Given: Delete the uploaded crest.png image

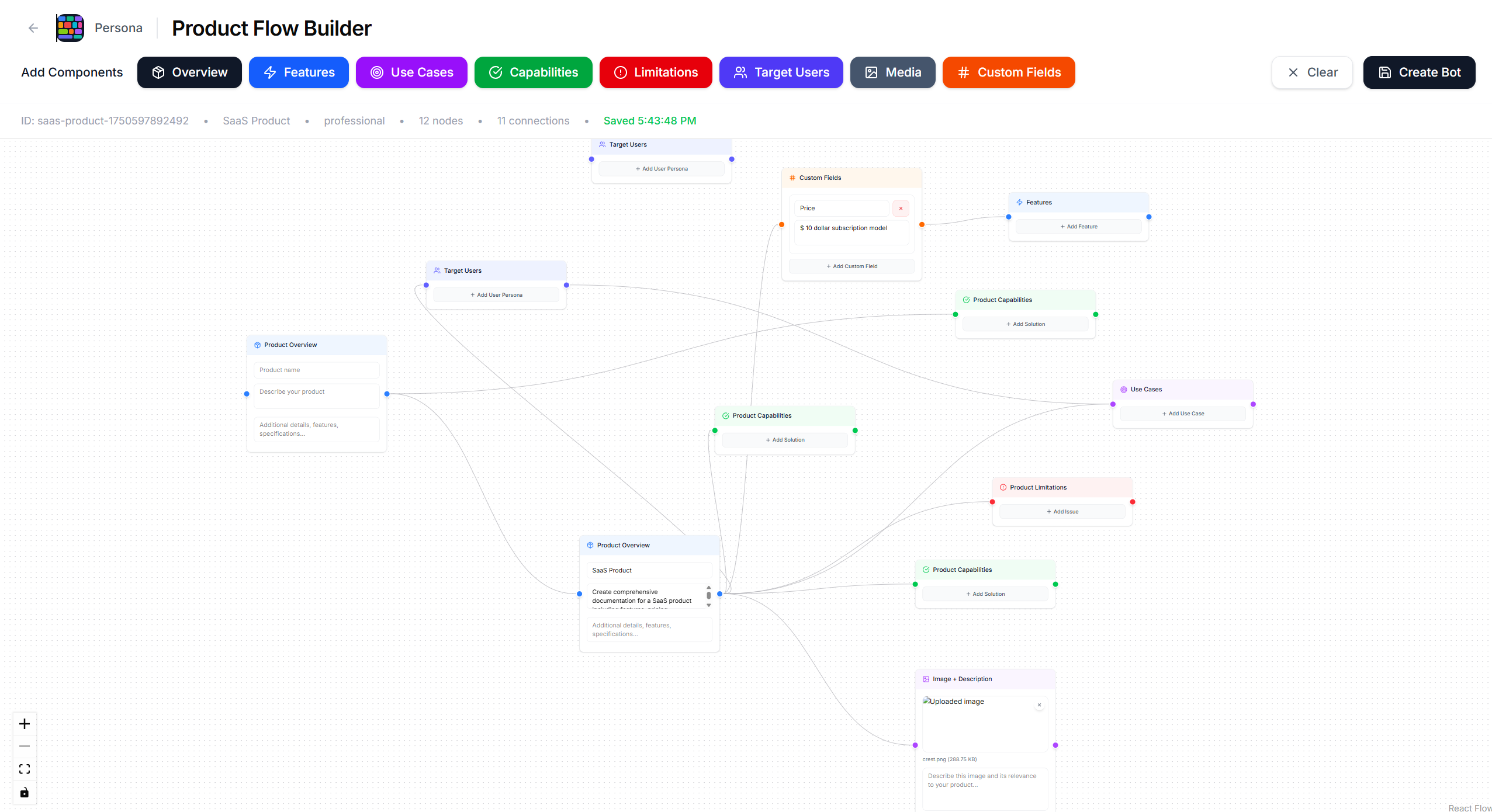Looking at the screenshot, I should (1039, 705).
